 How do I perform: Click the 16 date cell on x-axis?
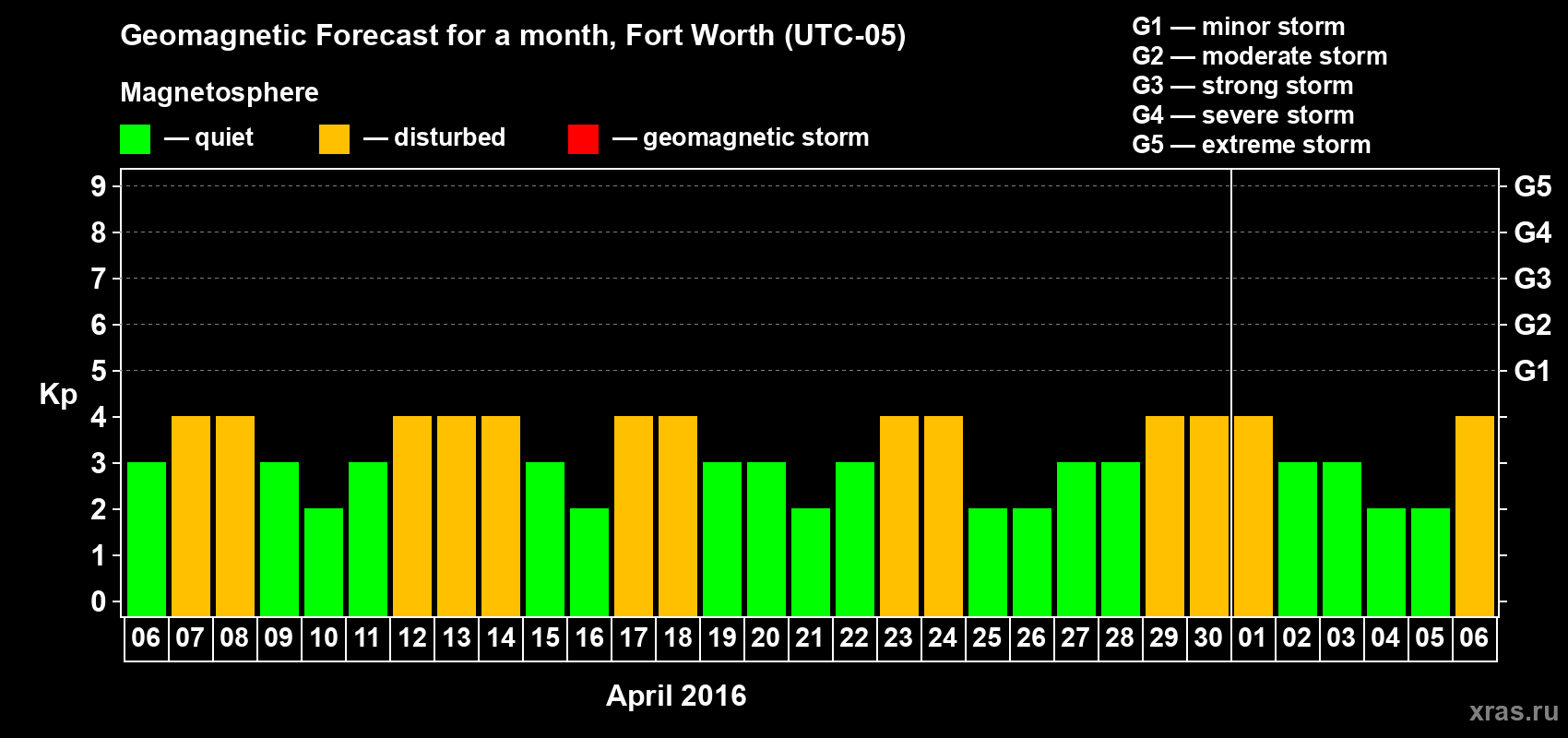pyautogui.click(x=589, y=638)
